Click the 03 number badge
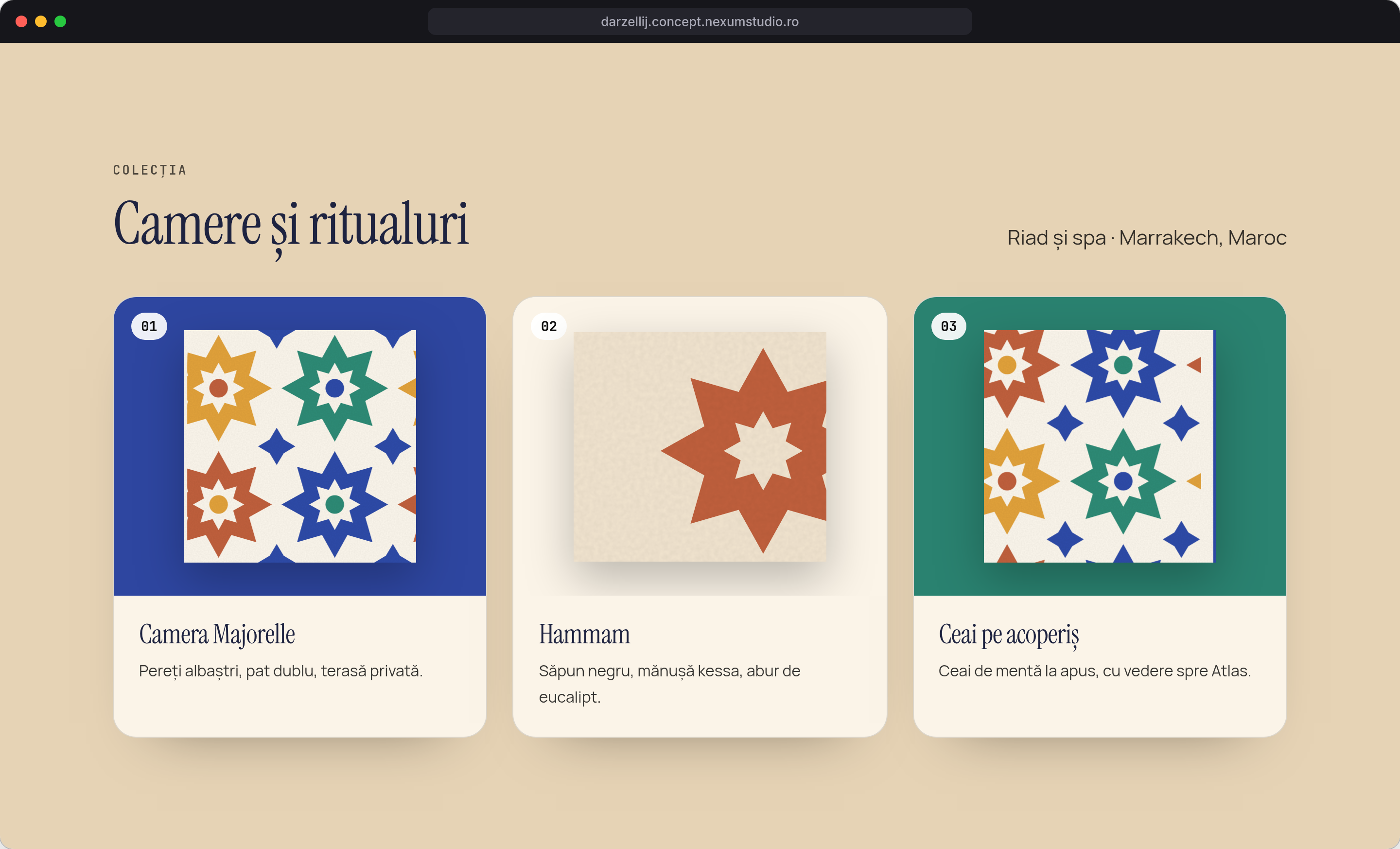 point(948,326)
